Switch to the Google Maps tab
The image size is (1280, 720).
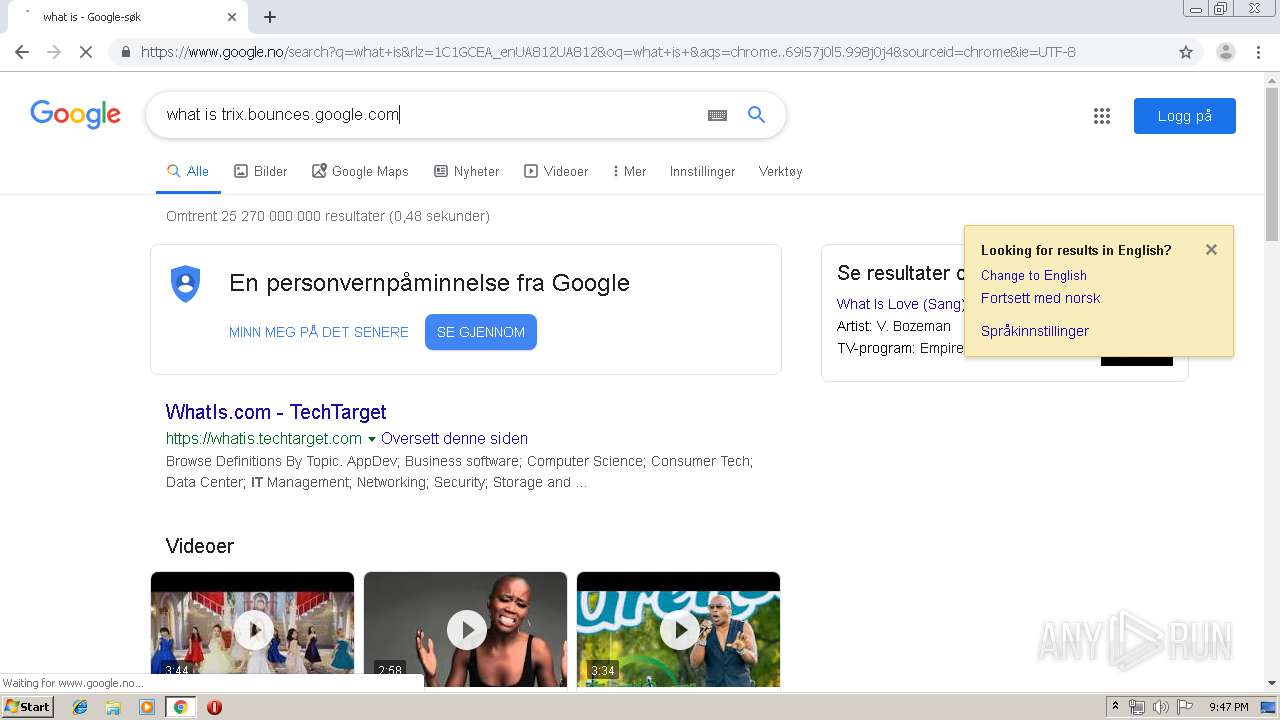click(x=360, y=171)
